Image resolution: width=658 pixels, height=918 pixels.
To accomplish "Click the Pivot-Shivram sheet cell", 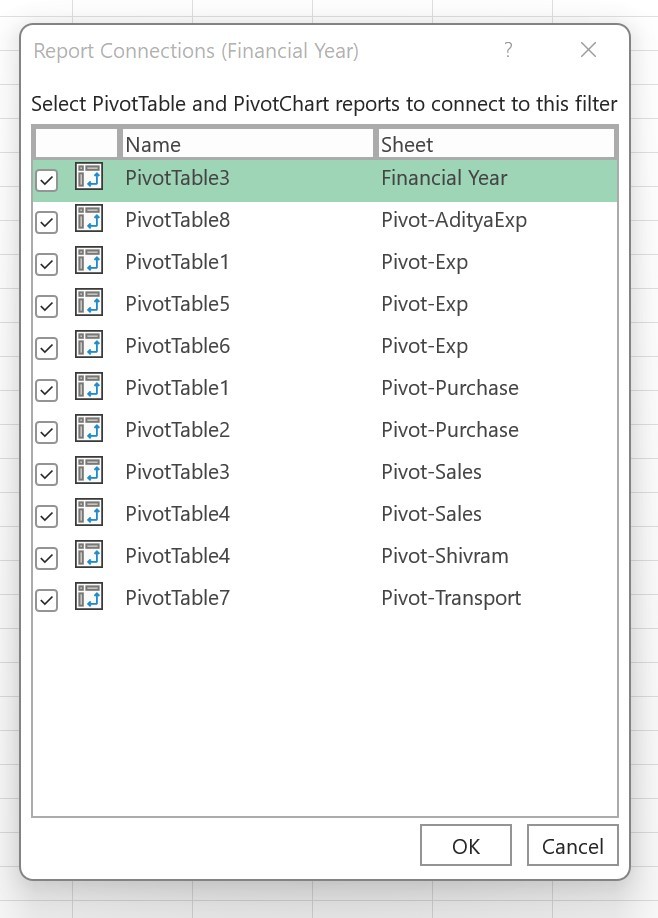I will 445,556.
